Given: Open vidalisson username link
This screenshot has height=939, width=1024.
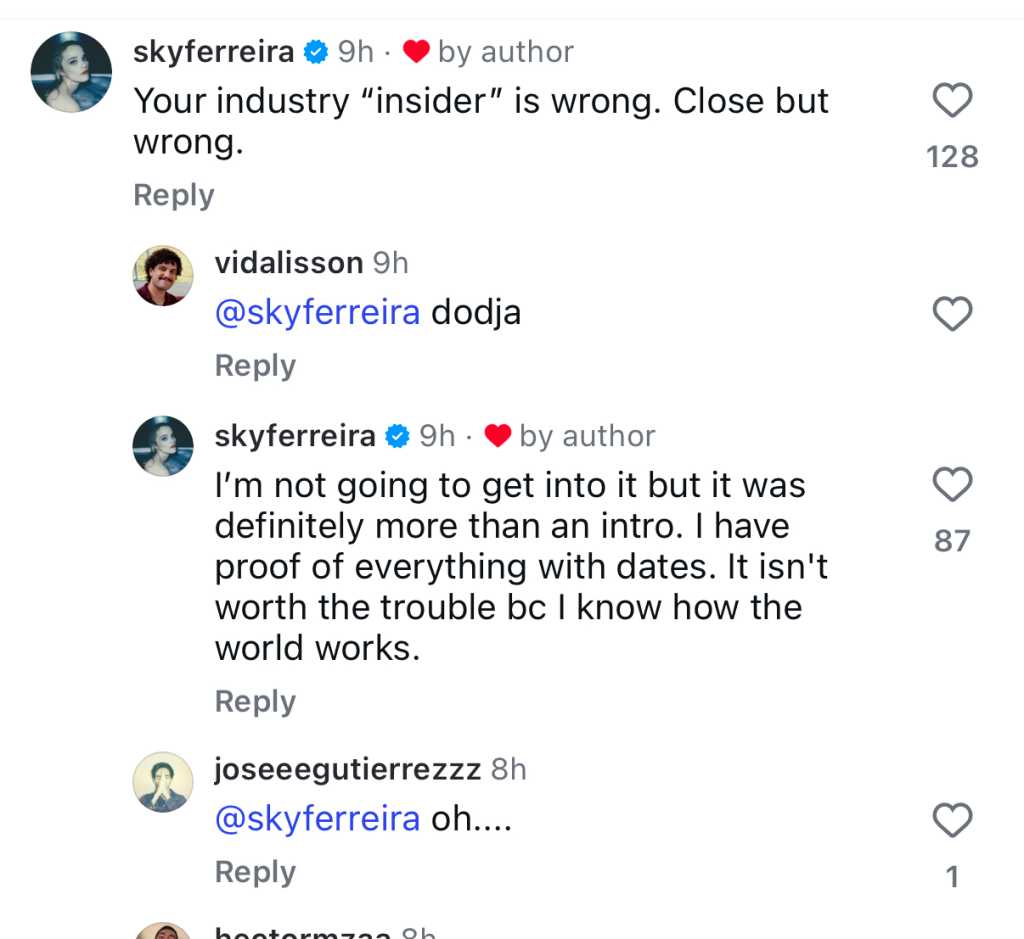Looking at the screenshot, I should point(289,263).
